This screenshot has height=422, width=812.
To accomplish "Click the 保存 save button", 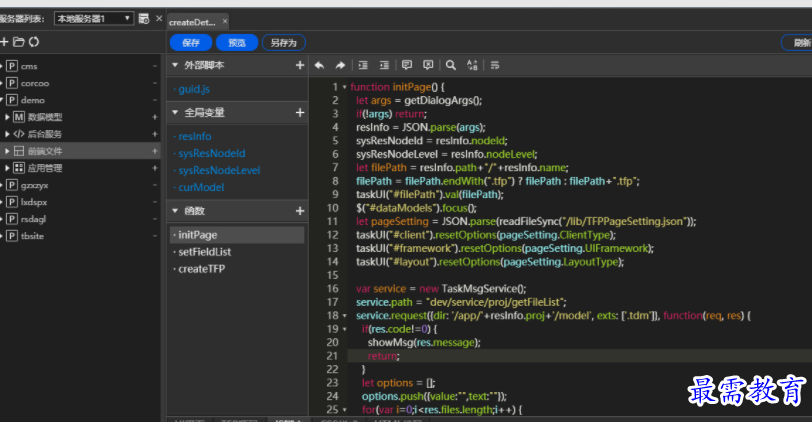I will click(x=191, y=42).
